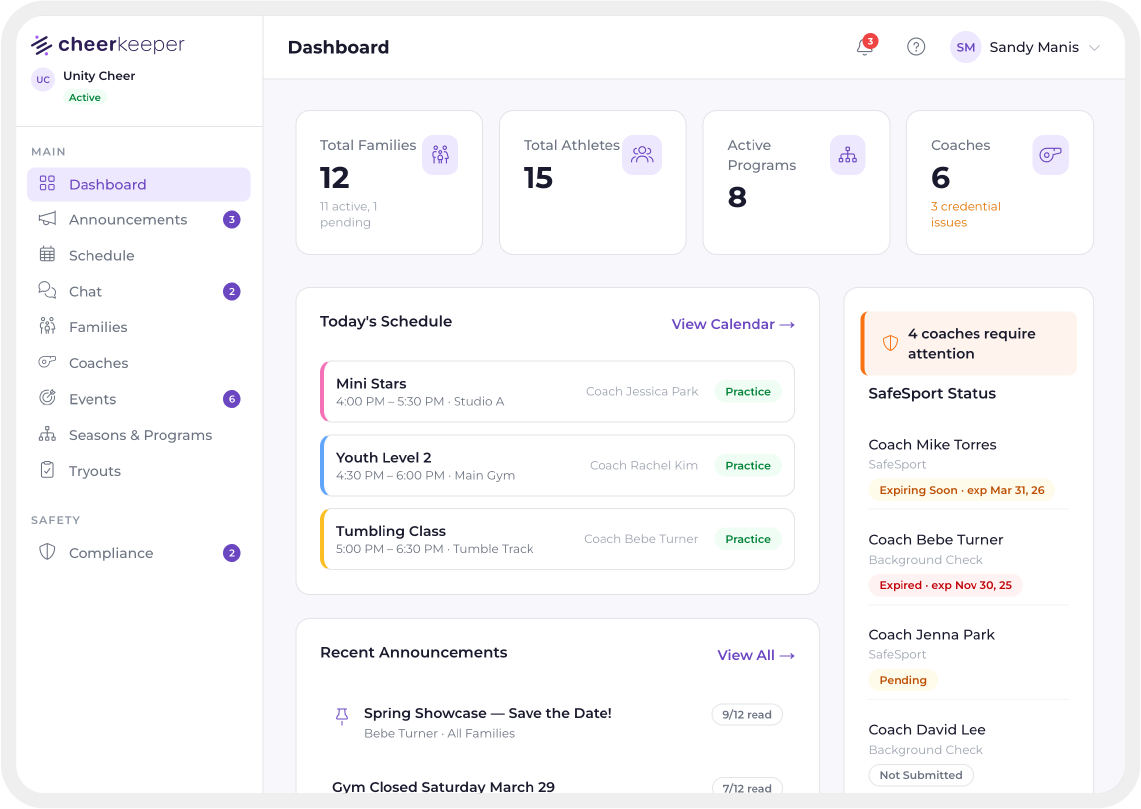This screenshot has height=809, width=1141.
Task: Click the Active status badge under Unity Cheer
Action: [84, 97]
